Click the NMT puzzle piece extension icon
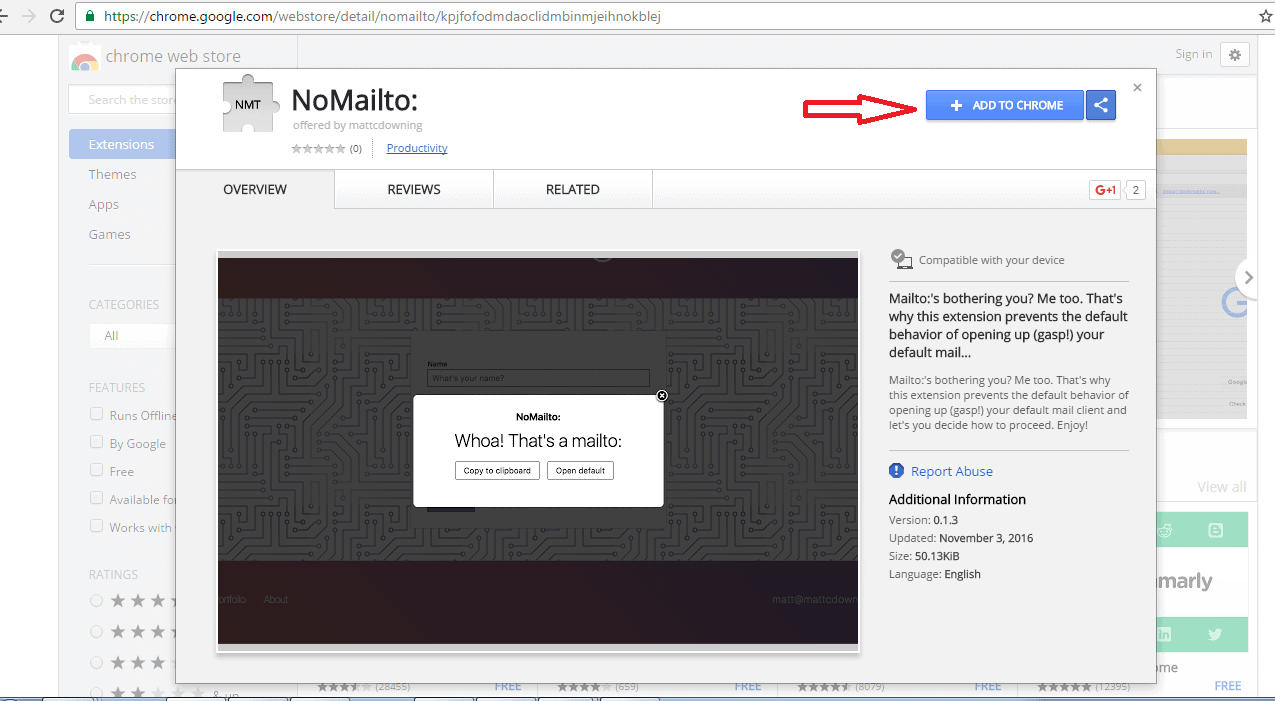 (x=249, y=104)
